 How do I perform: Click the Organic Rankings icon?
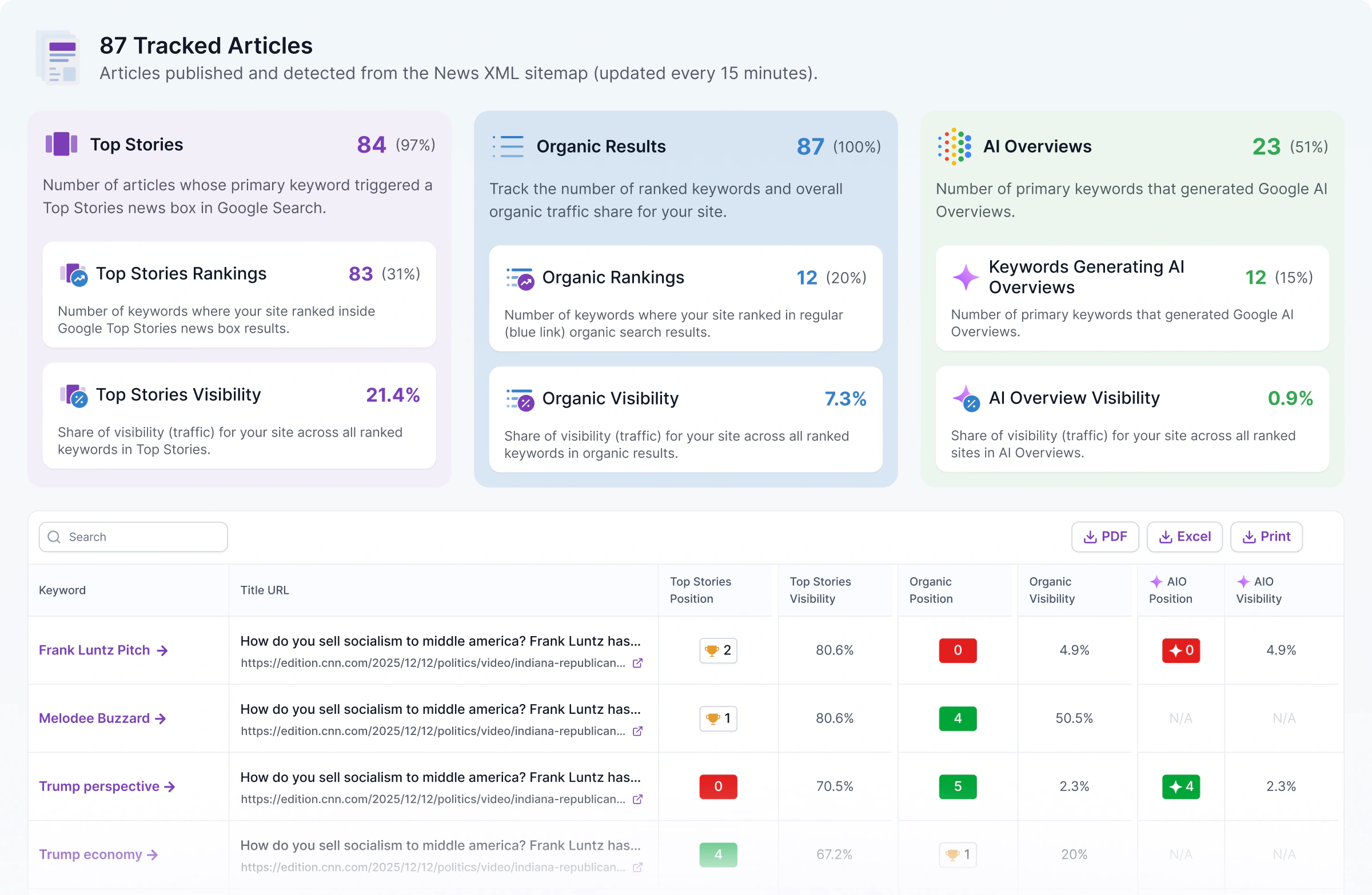520,278
